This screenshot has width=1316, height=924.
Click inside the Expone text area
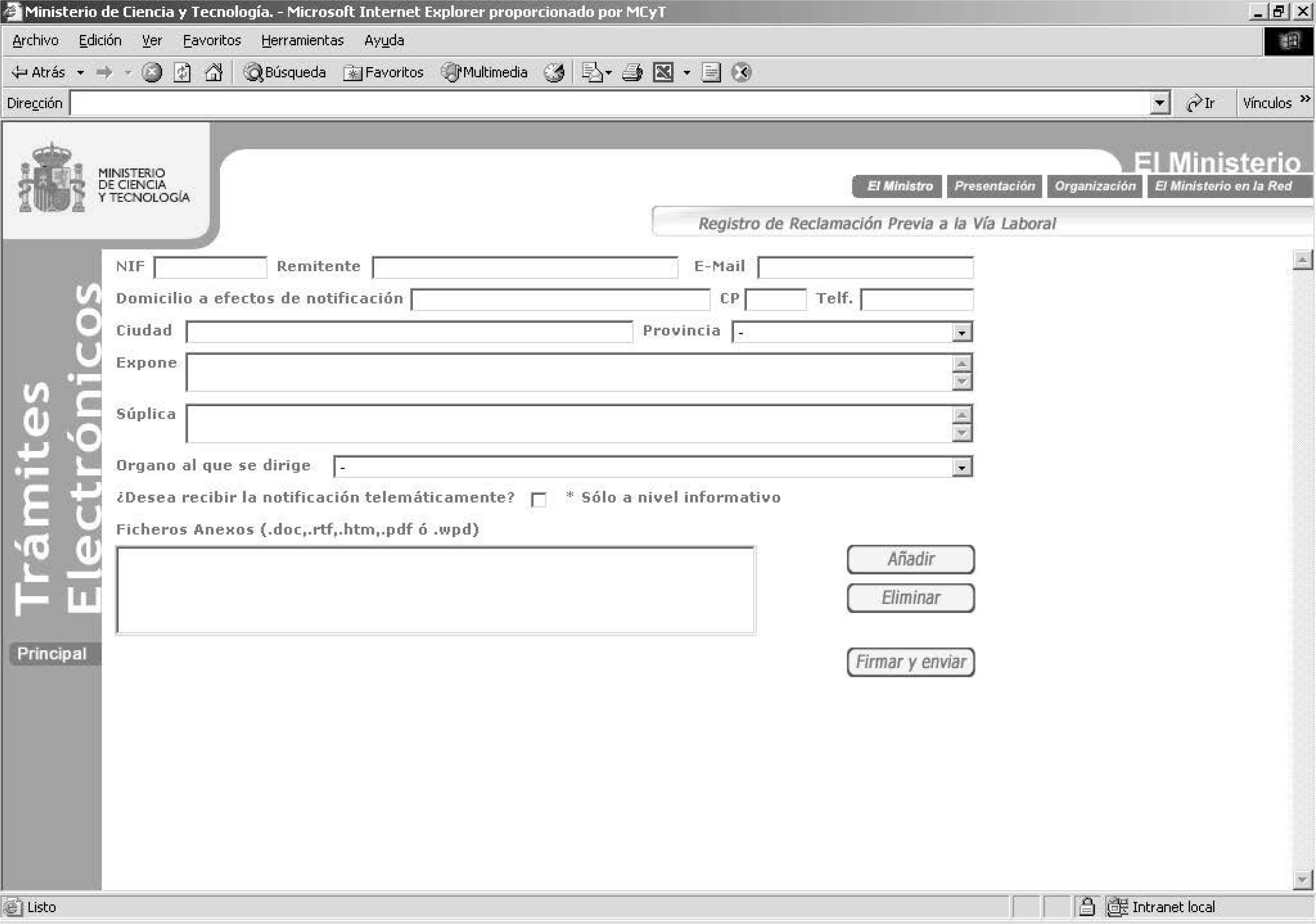568,373
